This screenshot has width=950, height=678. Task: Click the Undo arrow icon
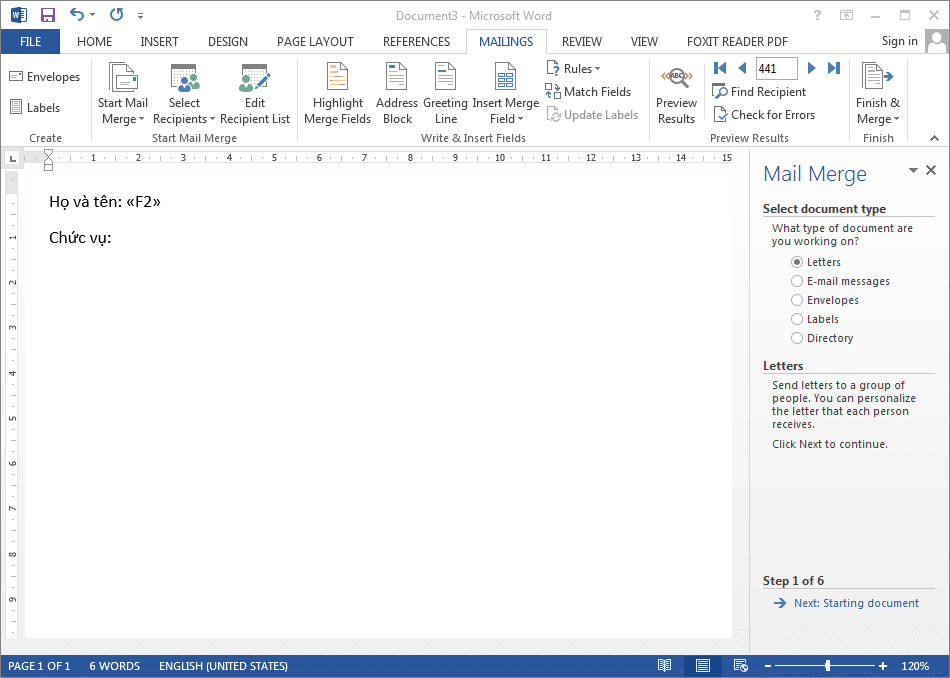point(76,15)
